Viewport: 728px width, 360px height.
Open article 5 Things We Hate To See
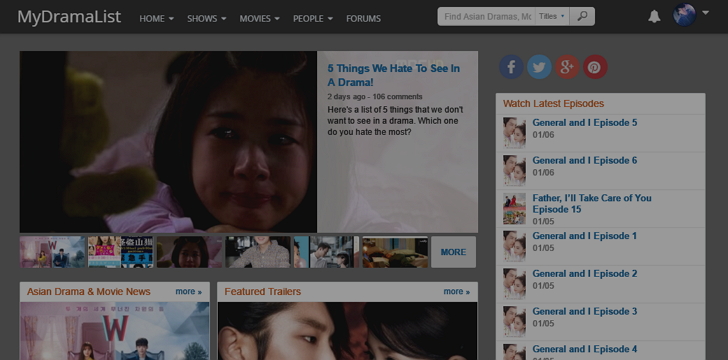393,75
